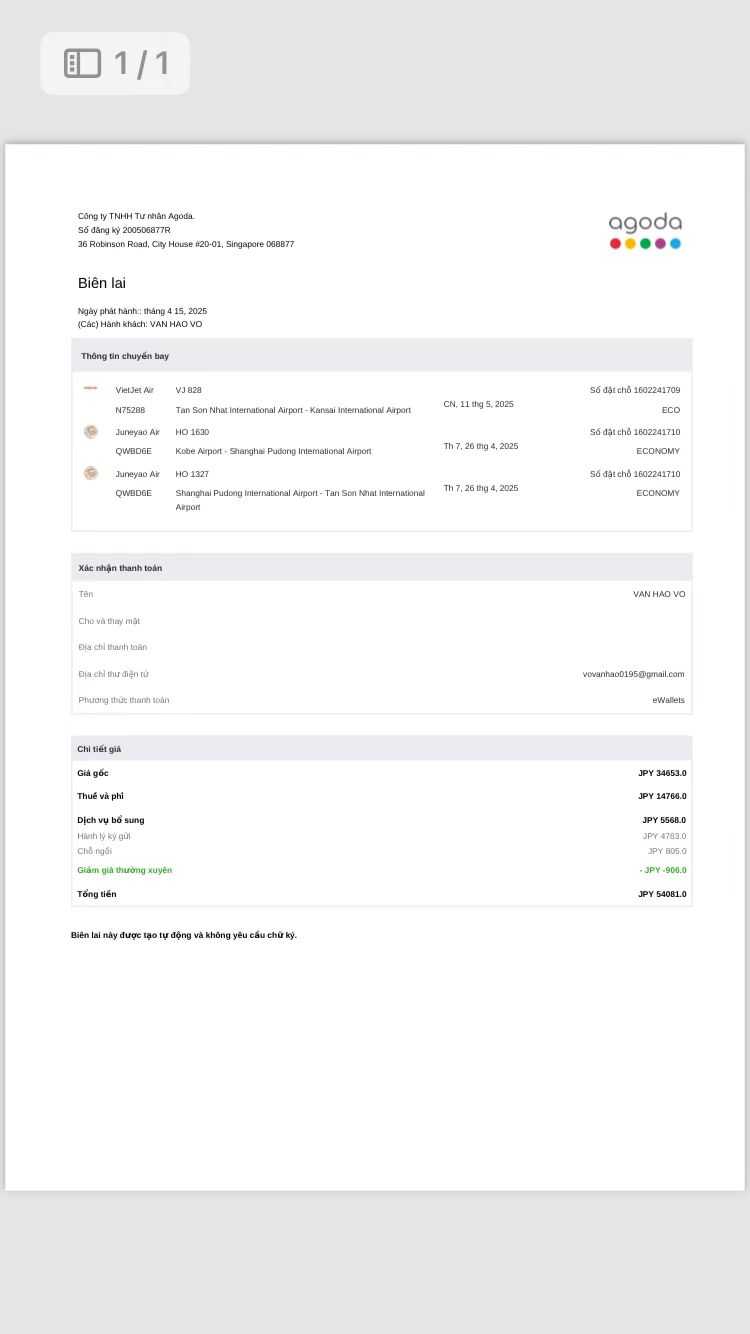
Task: Click the "Thông tin chuyến bay" section header
Action: click(125, 356)
